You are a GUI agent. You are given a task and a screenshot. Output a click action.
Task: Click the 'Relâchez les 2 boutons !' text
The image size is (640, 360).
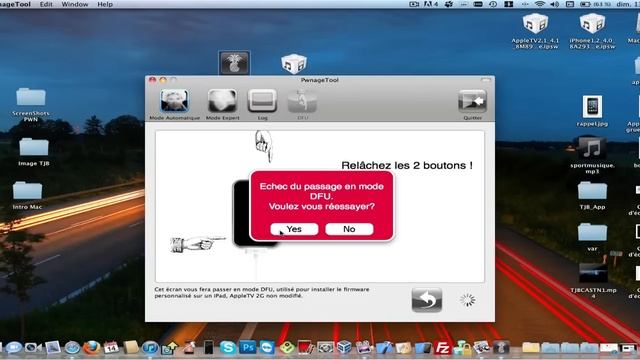pyautogui.click(x=407, y=165)
